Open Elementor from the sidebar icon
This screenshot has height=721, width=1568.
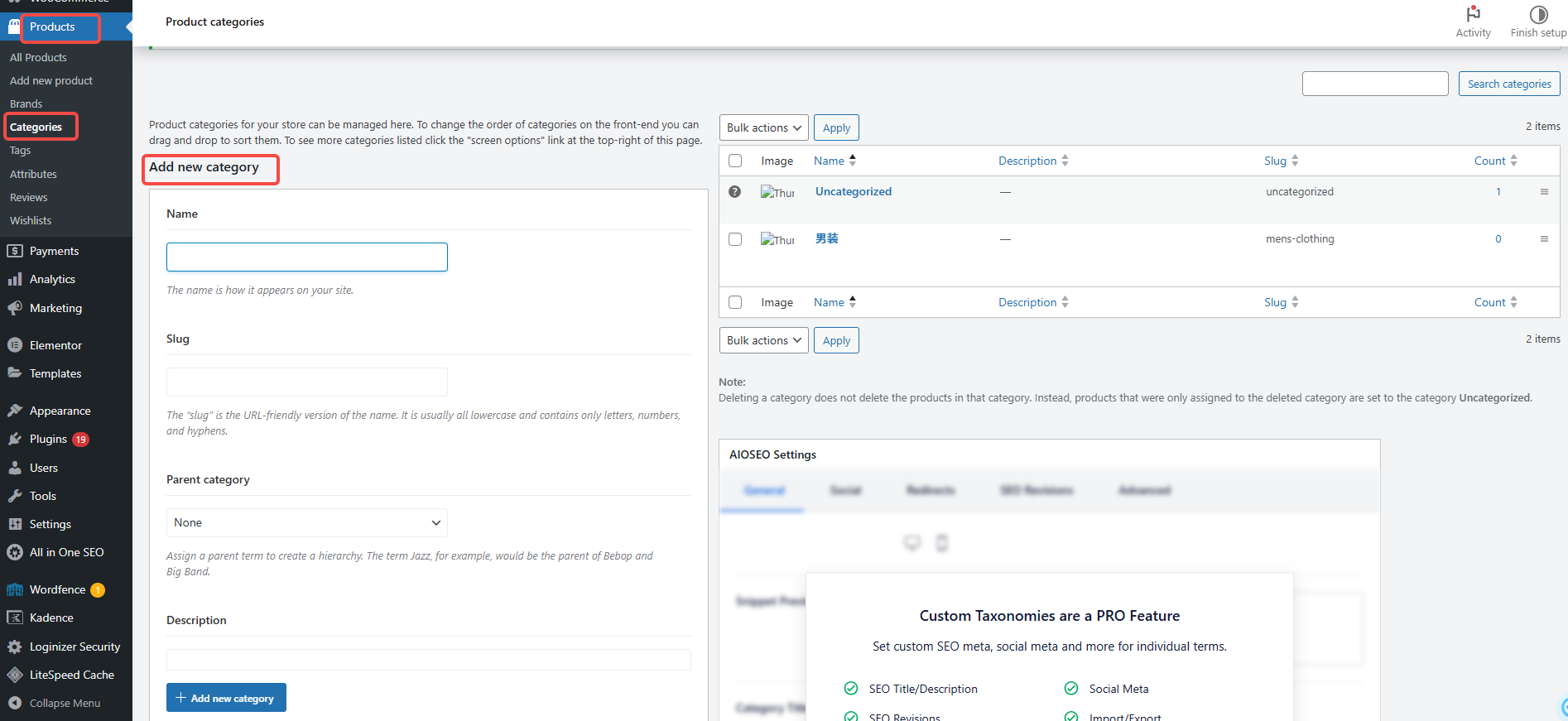pyautogui.click(x=15, y=345)
